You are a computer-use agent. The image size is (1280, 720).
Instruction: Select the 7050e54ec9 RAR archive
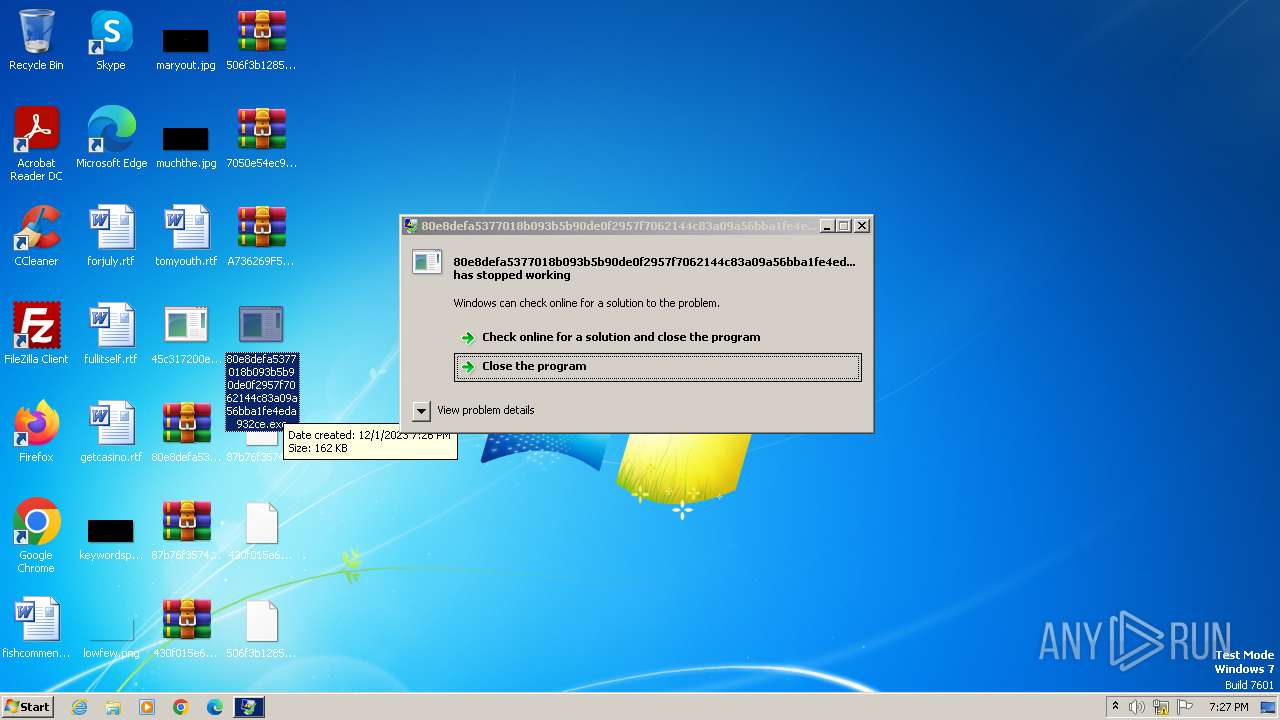[261, 138]
